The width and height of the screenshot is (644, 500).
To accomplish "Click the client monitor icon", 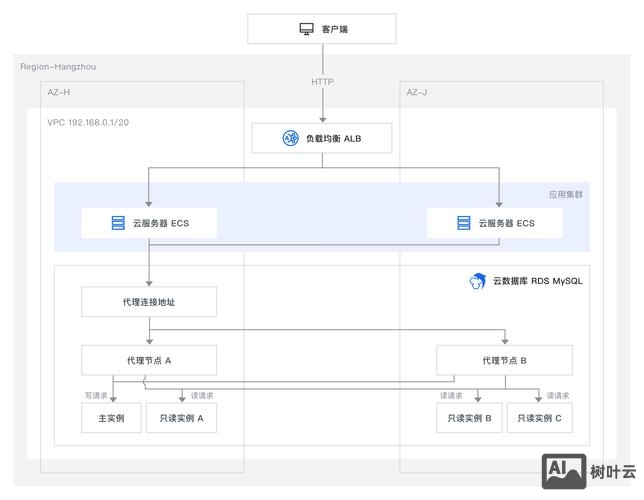I will (307, 29).
